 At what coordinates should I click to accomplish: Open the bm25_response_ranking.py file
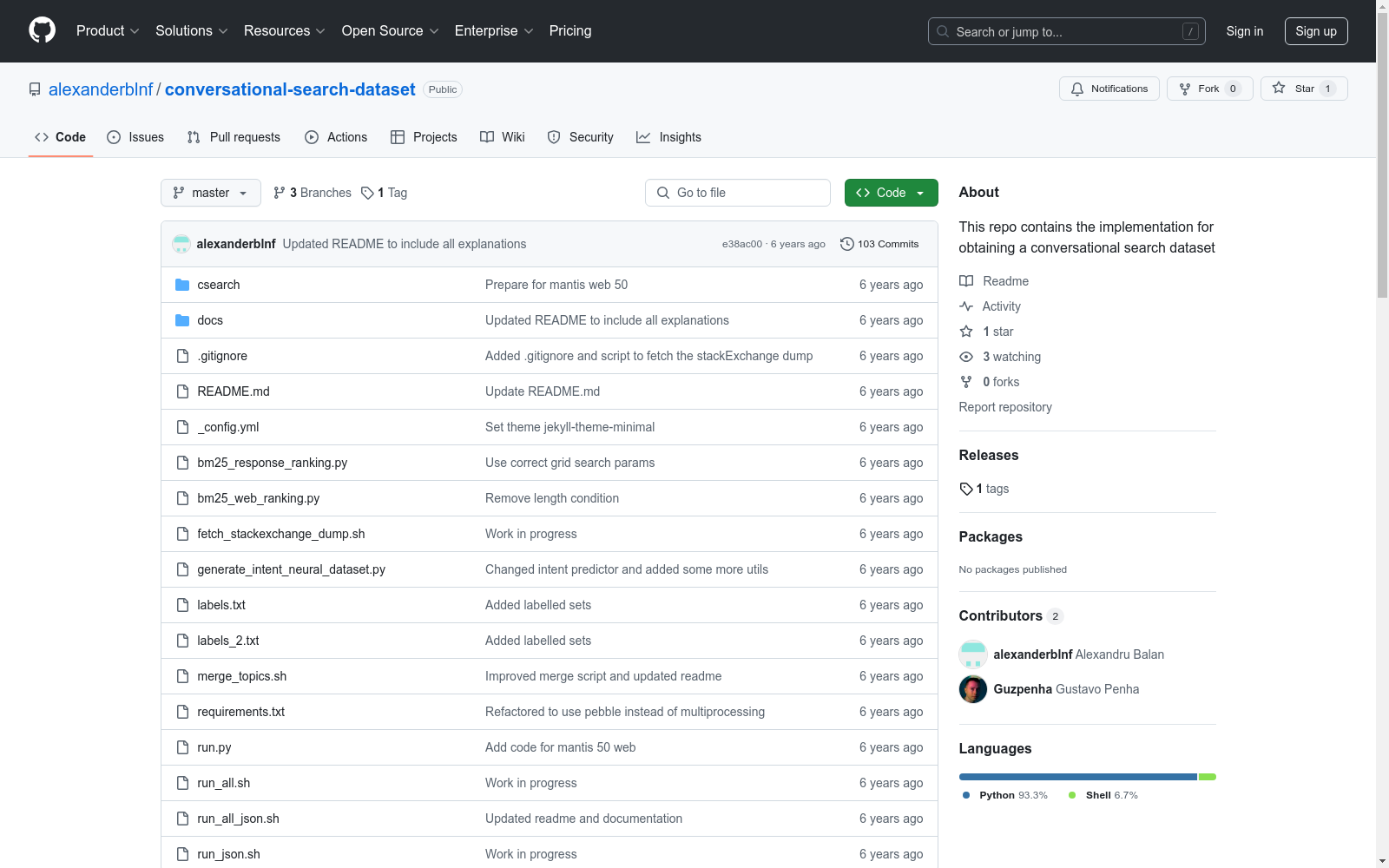point(273,463)
